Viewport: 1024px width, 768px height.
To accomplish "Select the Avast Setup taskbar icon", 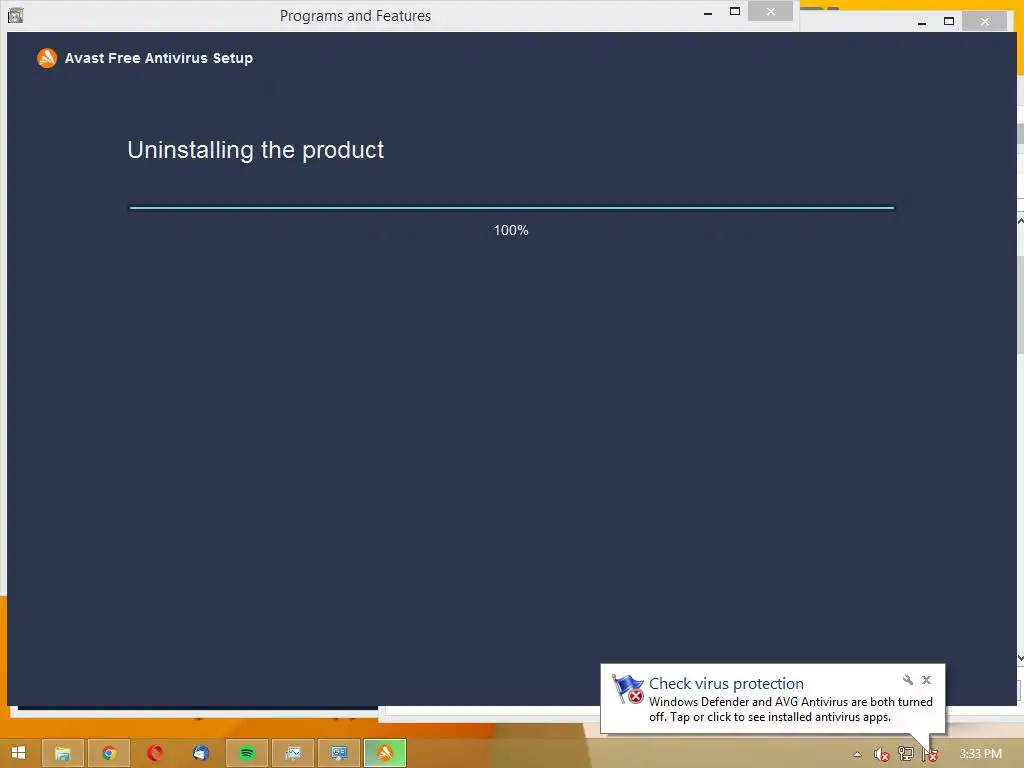I will [385, 754].
